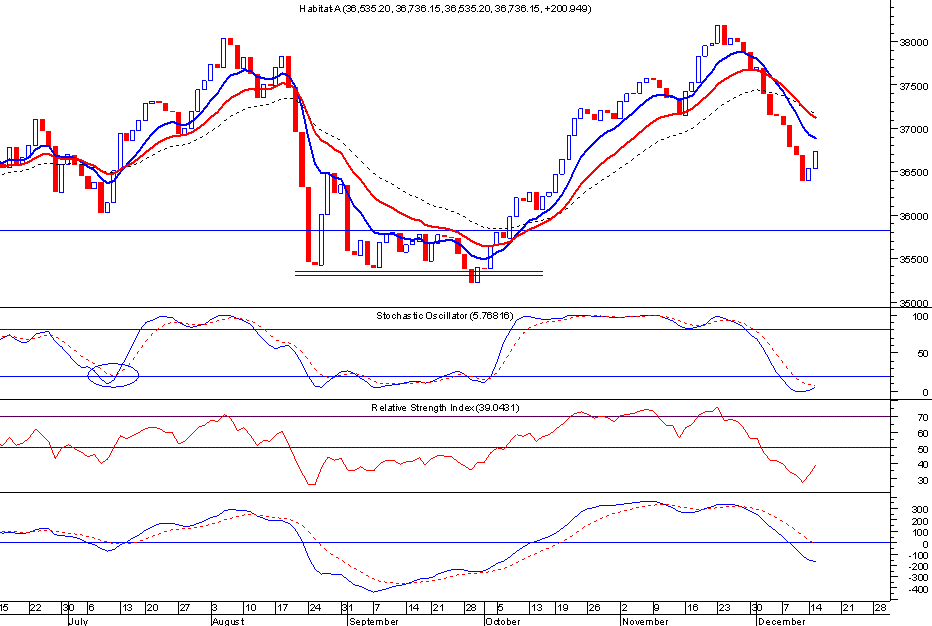Select the 60 level on RSI scale
932x626 pixels.
(x=922, y=434)
